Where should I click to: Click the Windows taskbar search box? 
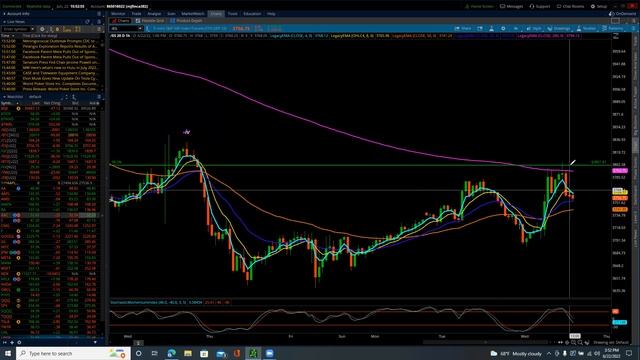[x=73, y=353]
